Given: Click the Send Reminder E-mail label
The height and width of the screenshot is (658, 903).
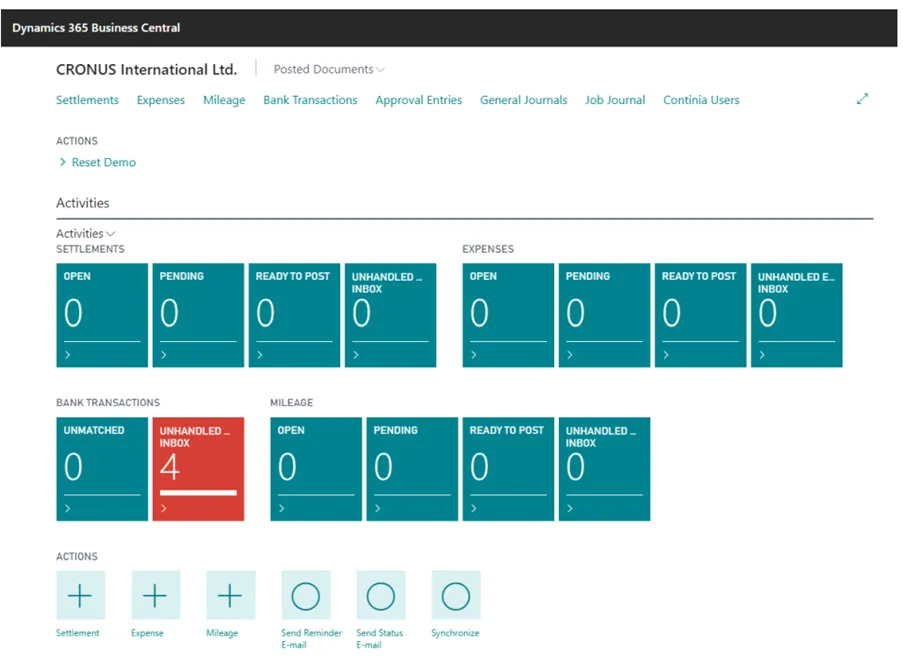Looking at the screenshot, I should point(312,638).
